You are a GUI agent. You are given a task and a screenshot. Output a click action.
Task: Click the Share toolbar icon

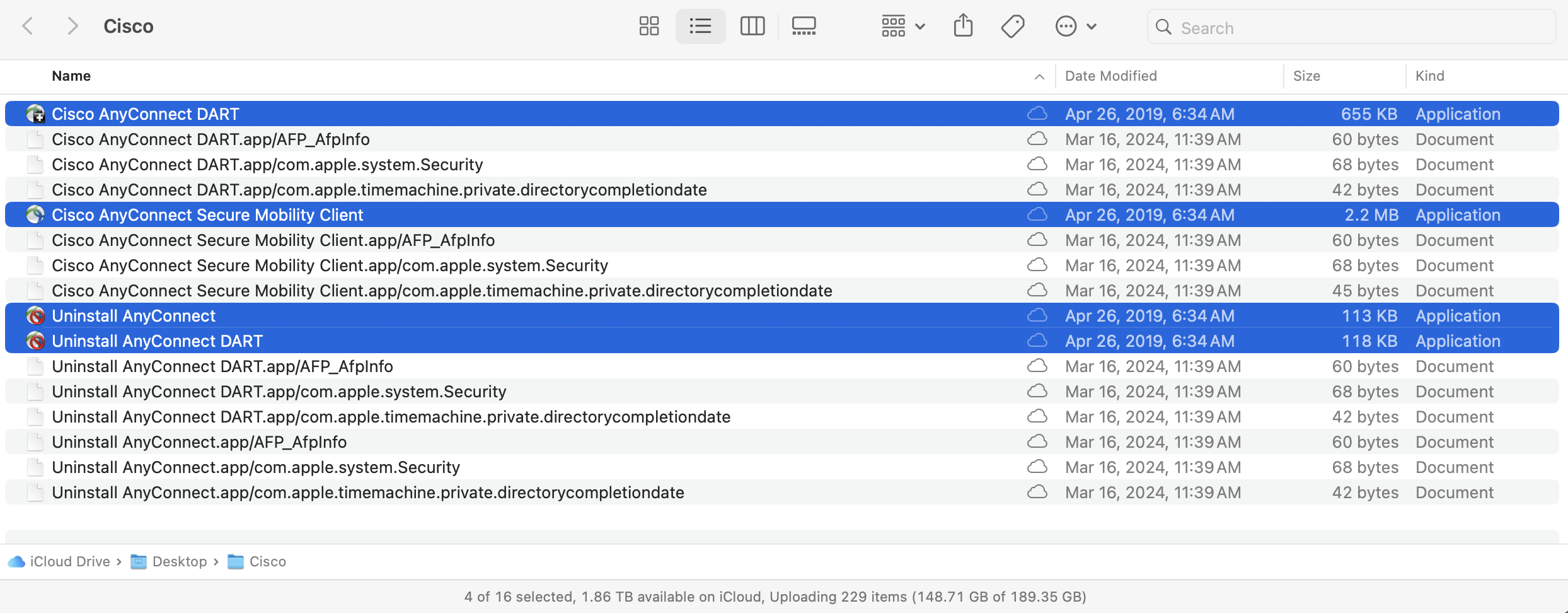pos(963,26)
